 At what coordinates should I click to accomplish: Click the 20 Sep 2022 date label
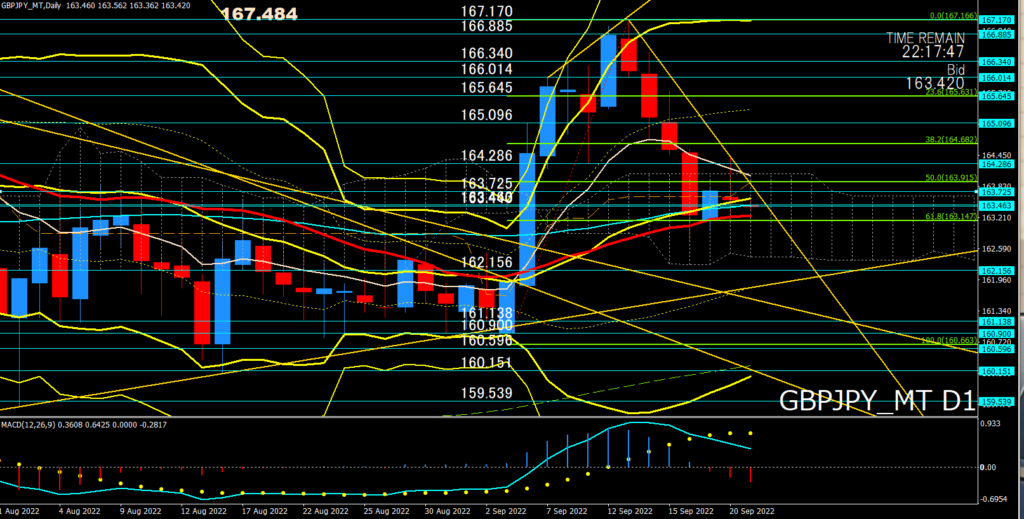[x=752, y=511]
